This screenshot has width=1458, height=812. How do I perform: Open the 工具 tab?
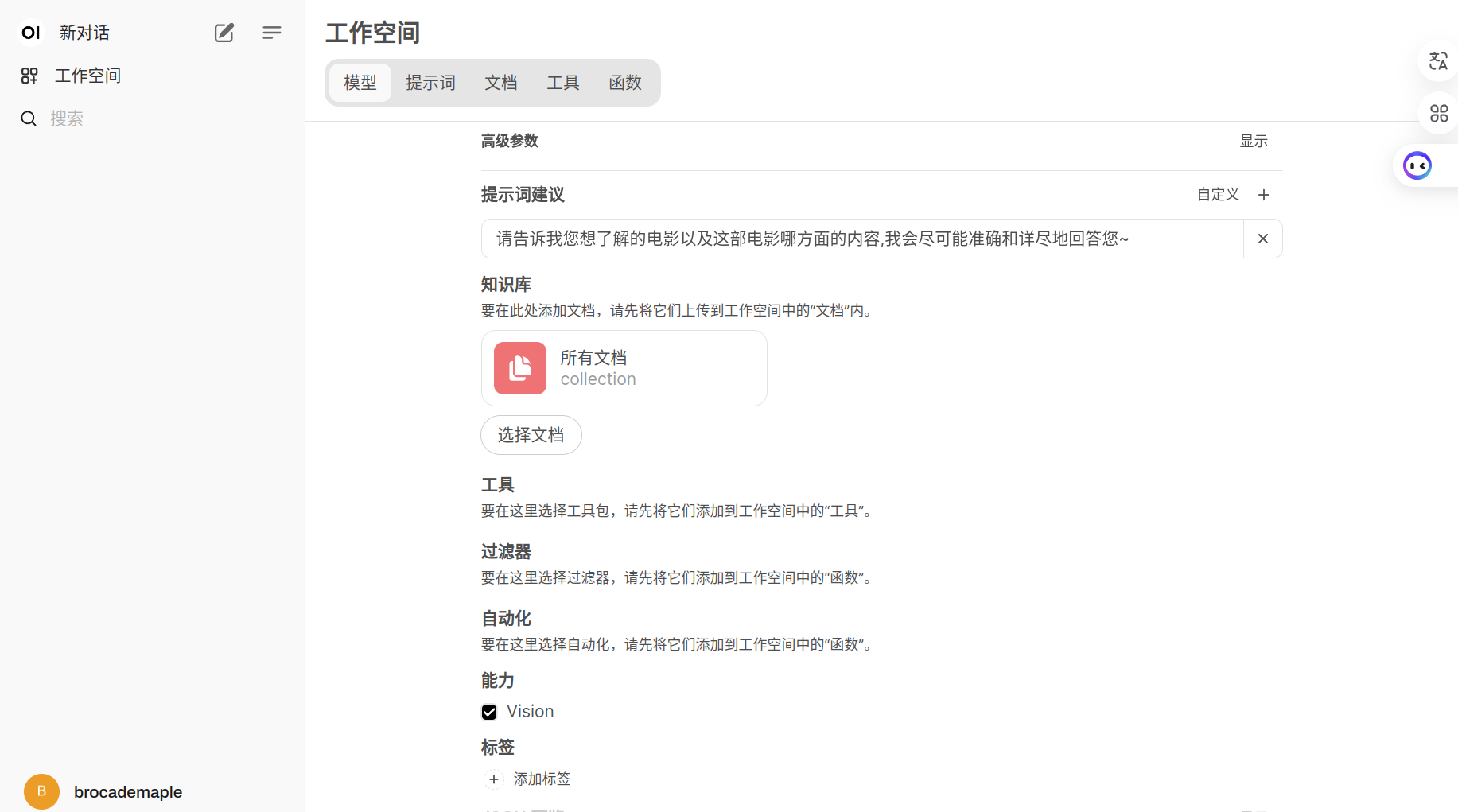pyautogui.click(x=562, y=83)
